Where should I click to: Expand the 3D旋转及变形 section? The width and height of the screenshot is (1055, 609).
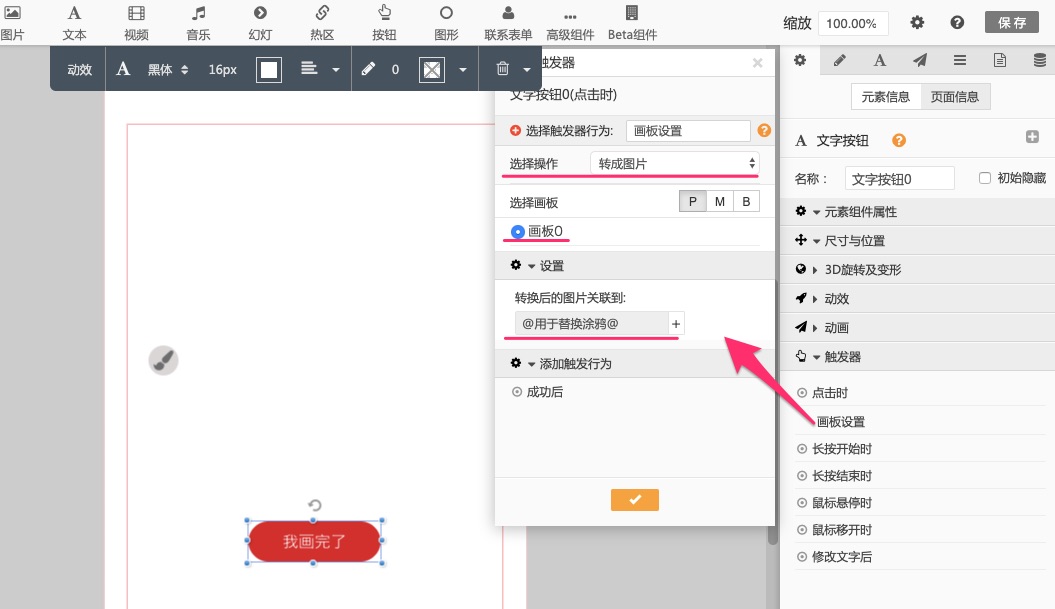pyautogui.click(x=862, y=270)
